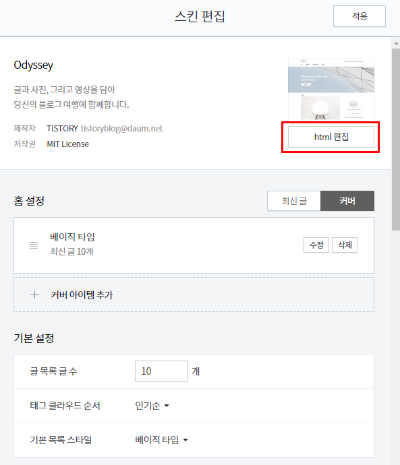Open the 기본 목록 스타일 베이직 타입 dropdown

coord(161,440)
